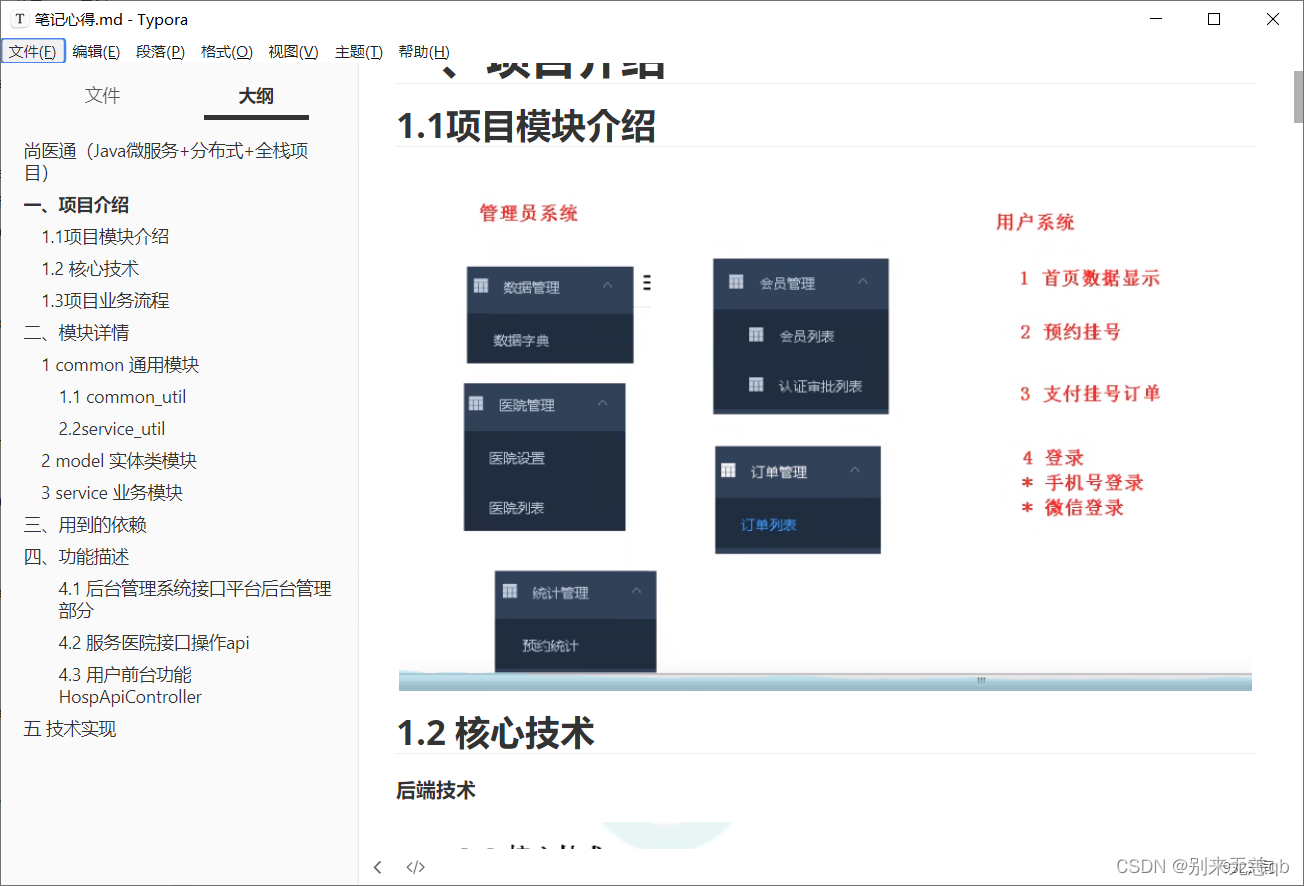Select outline item 1.2 核心技术
1304x886 pixels.
pyautogui.click(x=90, y=269)
